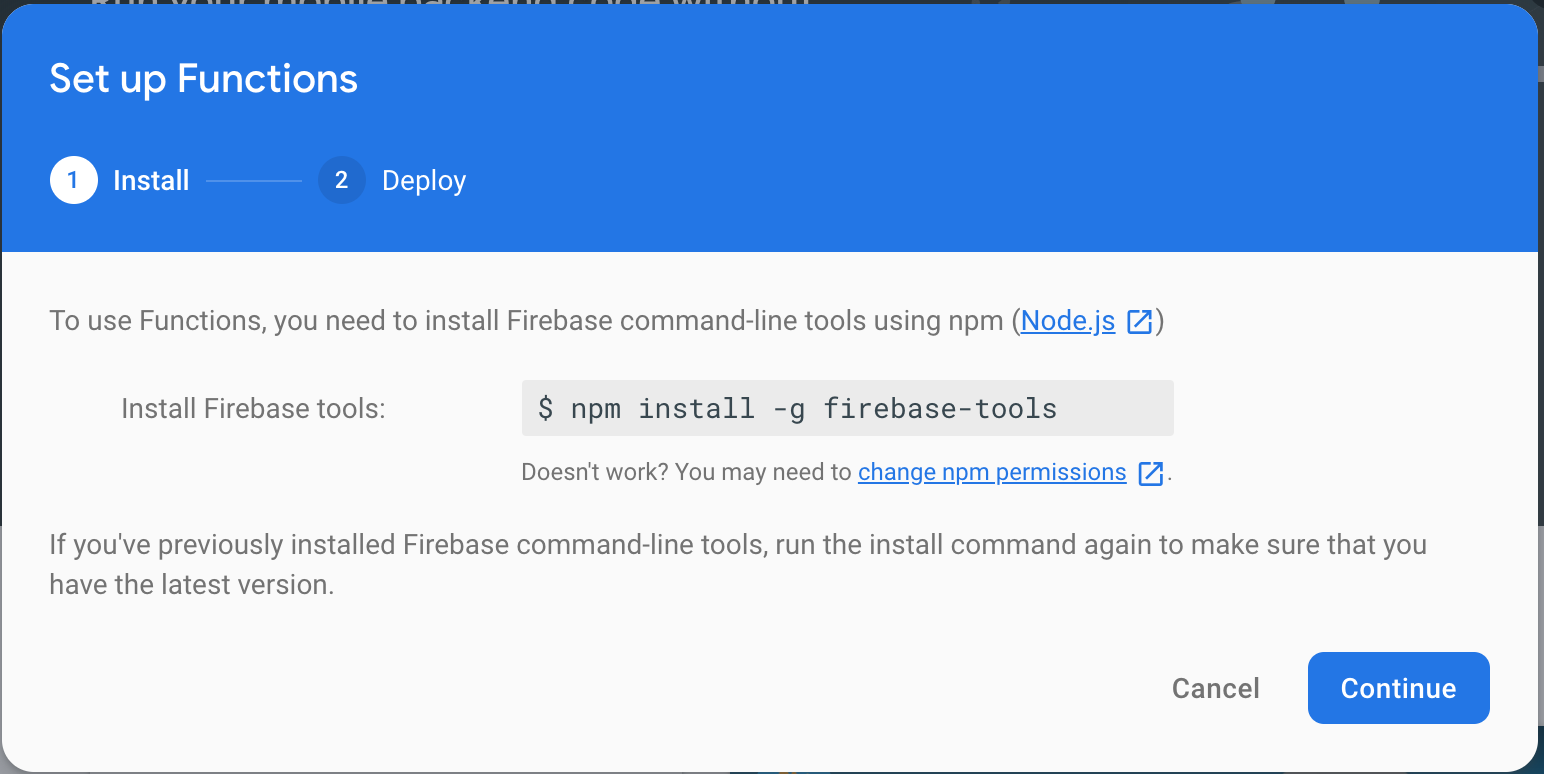This screenshot has height=774, width=1544.
Task: Click the Continue button
Action: [1398, 688]
